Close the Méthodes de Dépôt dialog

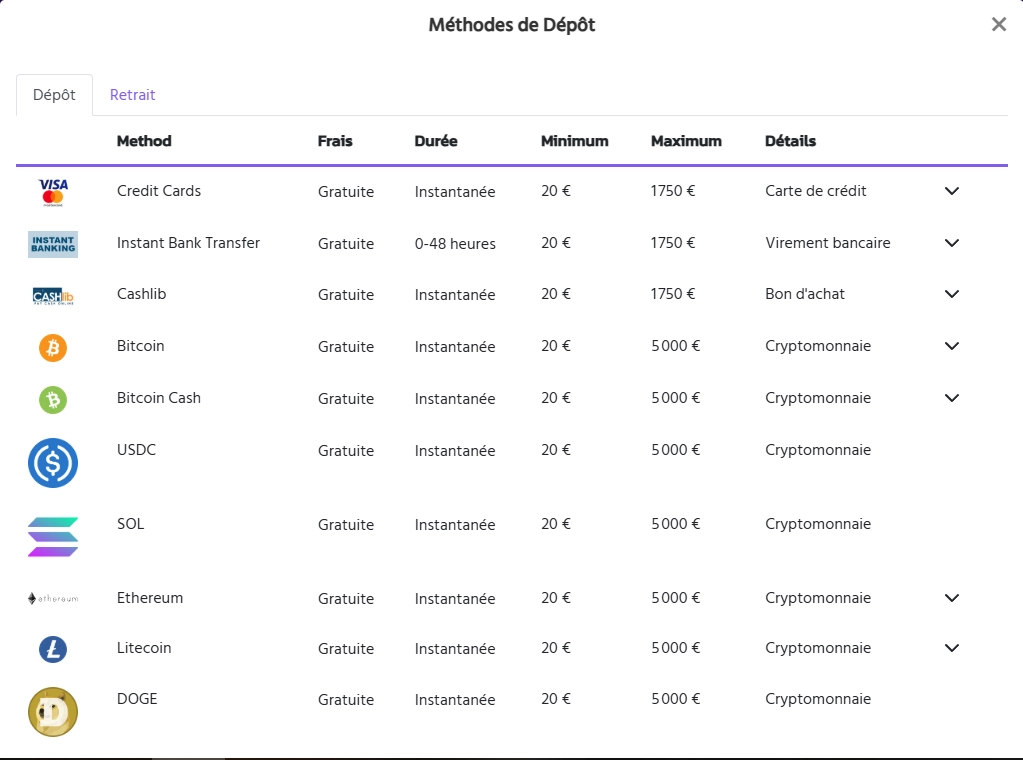tap(998, 25)
